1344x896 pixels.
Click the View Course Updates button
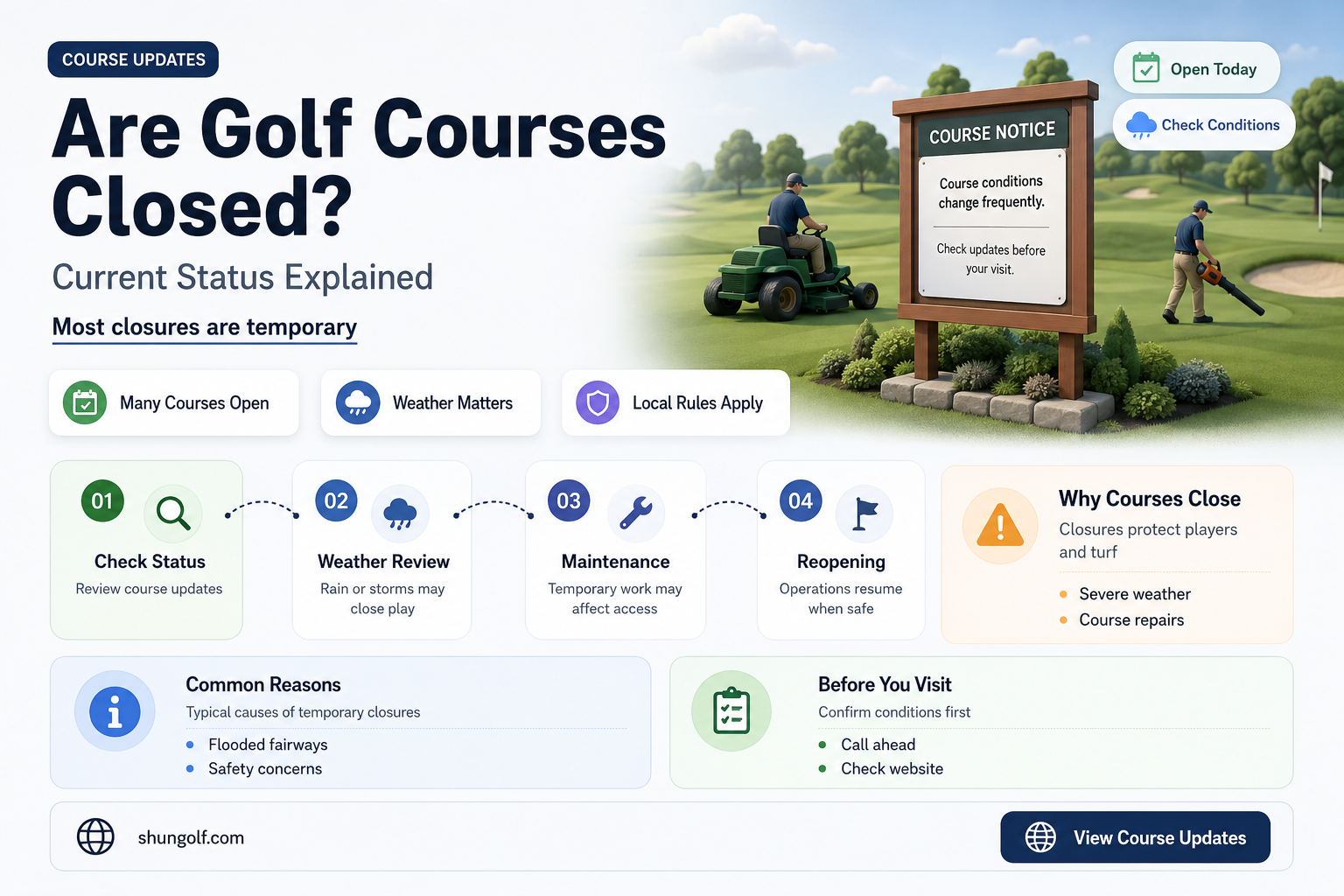click(1135, 837)
